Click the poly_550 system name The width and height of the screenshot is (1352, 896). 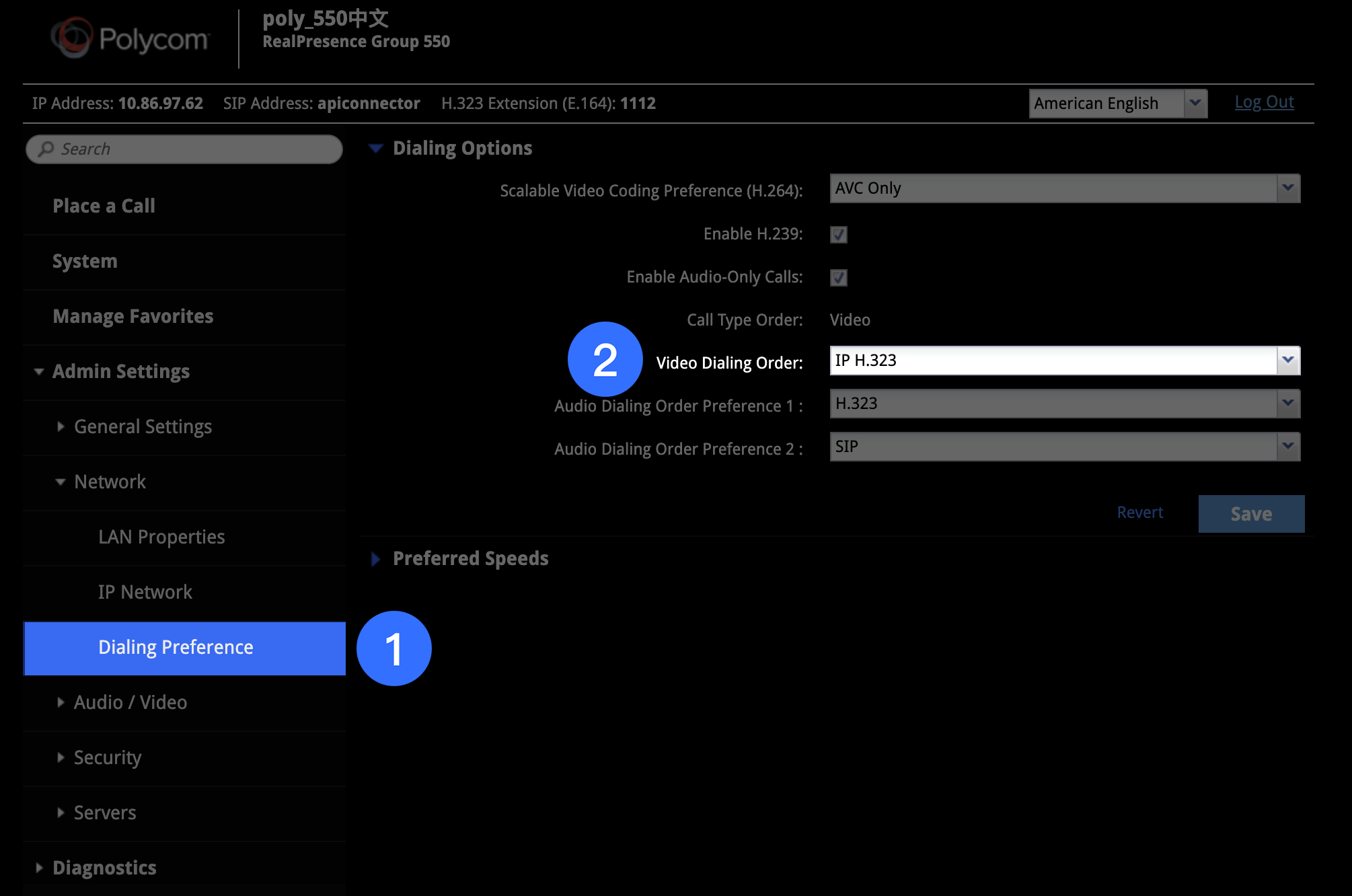(326, 19)
